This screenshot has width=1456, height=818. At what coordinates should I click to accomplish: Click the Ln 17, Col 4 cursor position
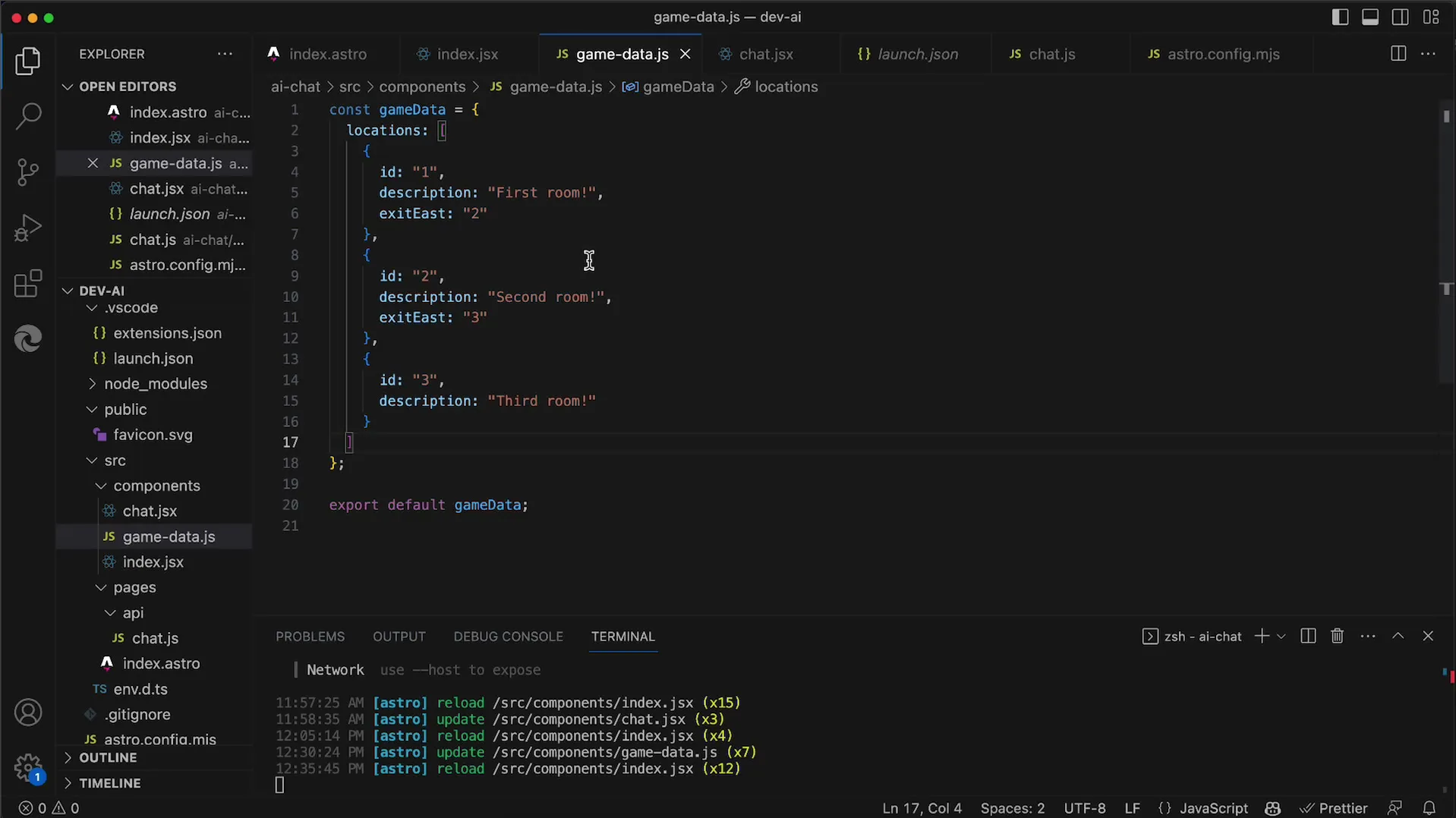click(922, 808)
